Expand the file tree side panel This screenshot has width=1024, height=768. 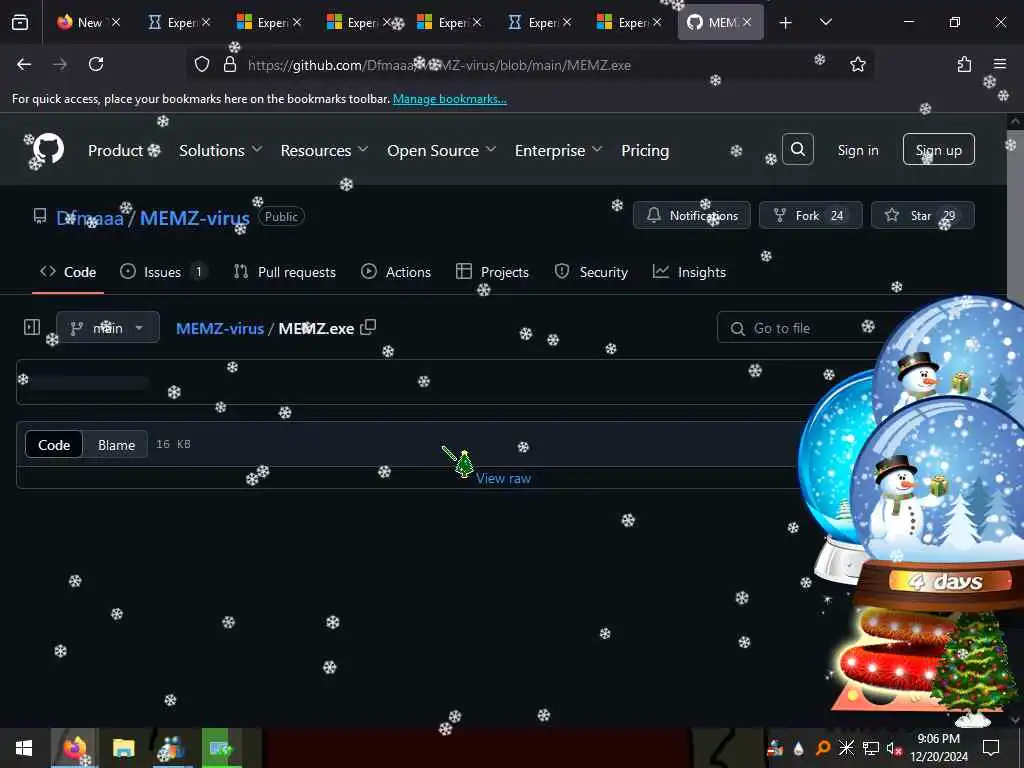32,327
